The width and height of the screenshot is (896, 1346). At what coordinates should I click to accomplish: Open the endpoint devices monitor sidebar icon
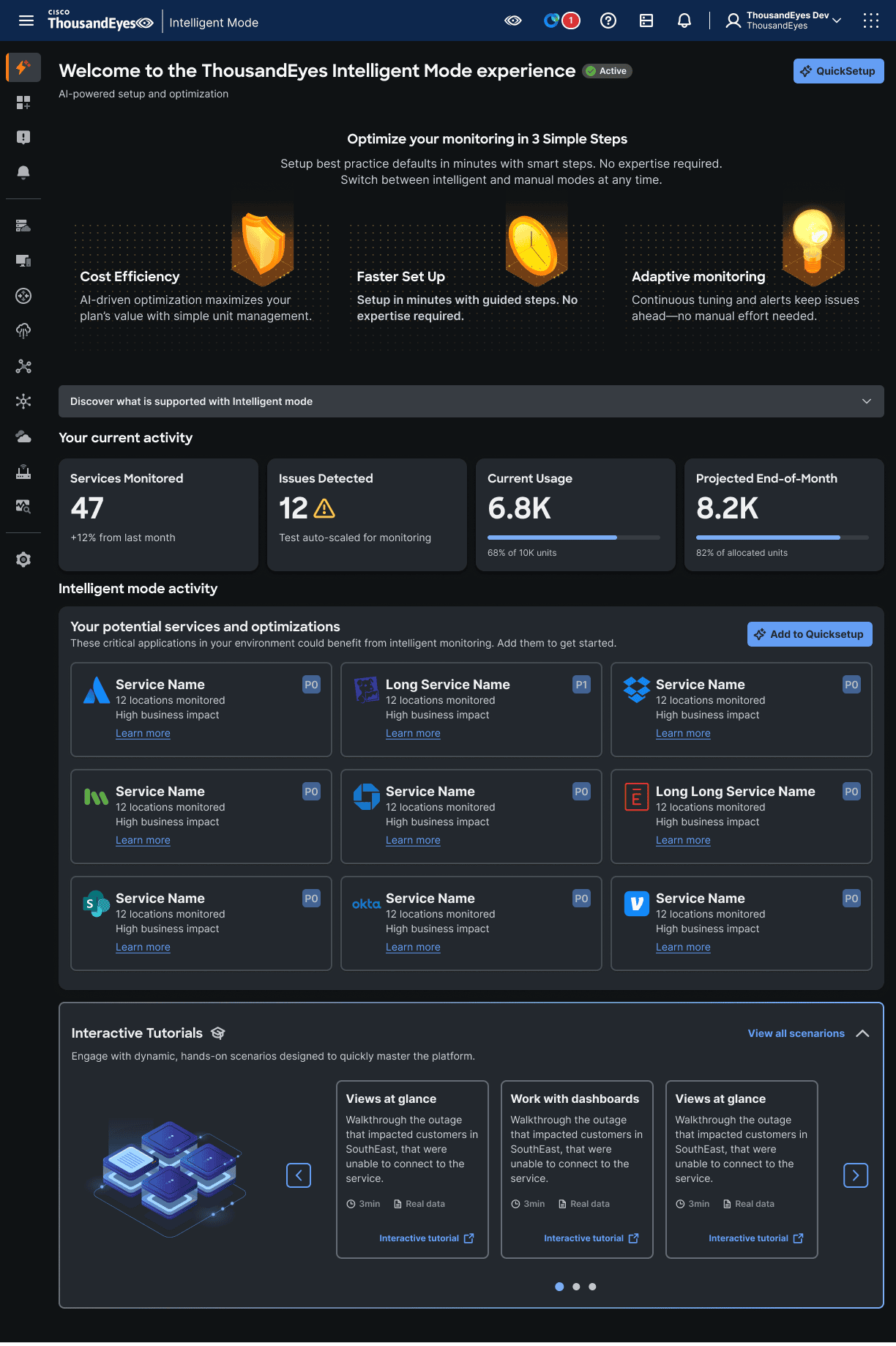(23, 261)
